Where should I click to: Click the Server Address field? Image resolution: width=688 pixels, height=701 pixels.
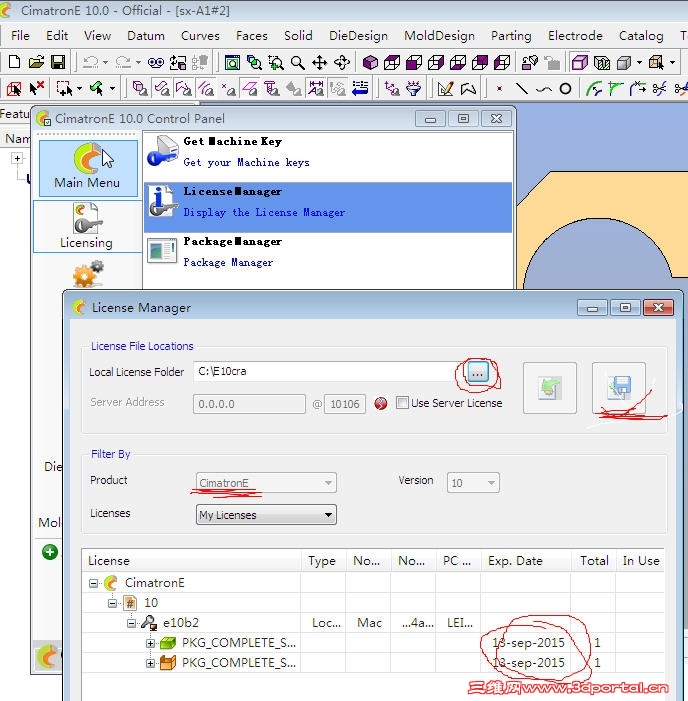pyautogui.click(x=249, y=404)
